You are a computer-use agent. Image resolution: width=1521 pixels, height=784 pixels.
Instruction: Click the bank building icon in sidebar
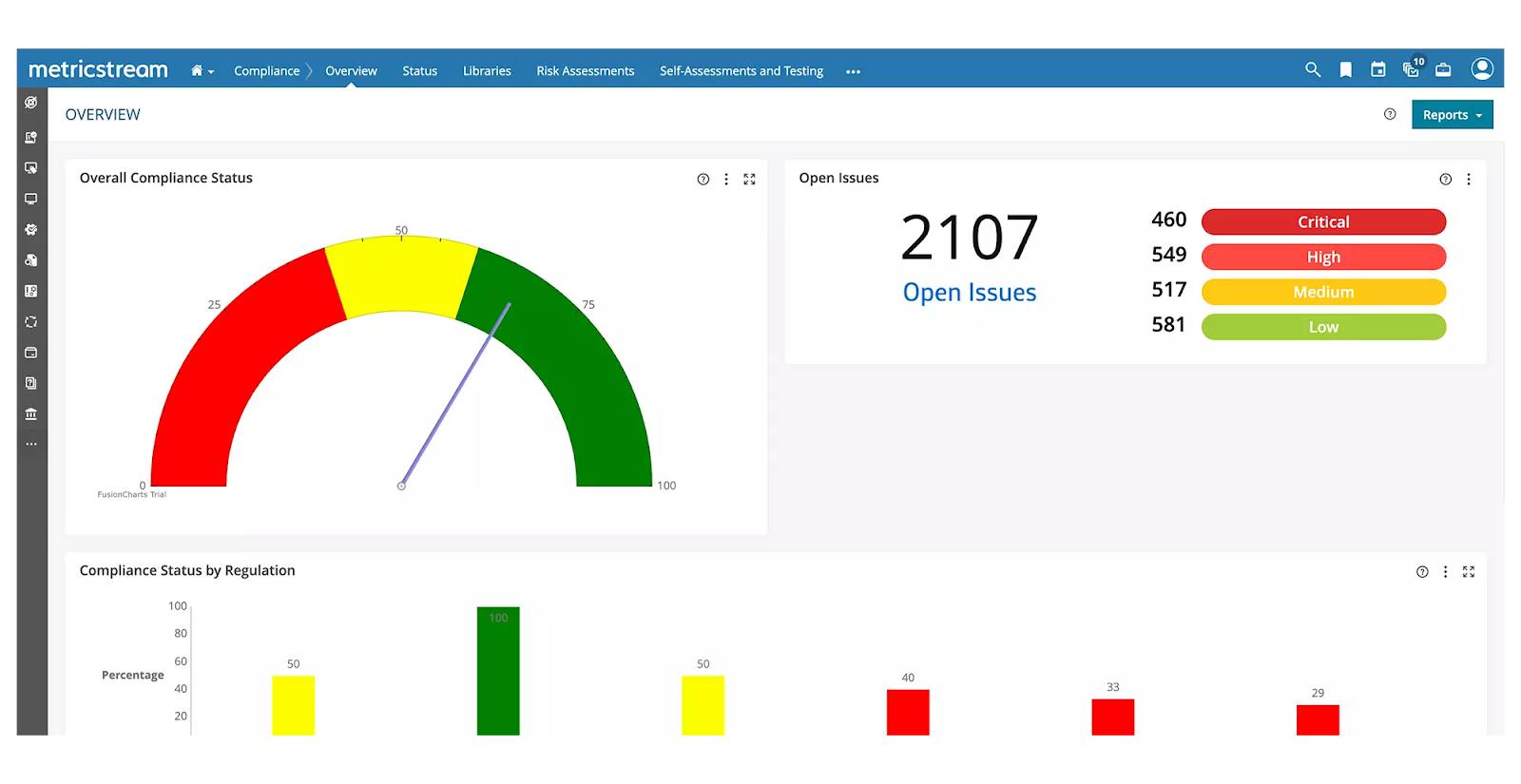coord(30,413)
